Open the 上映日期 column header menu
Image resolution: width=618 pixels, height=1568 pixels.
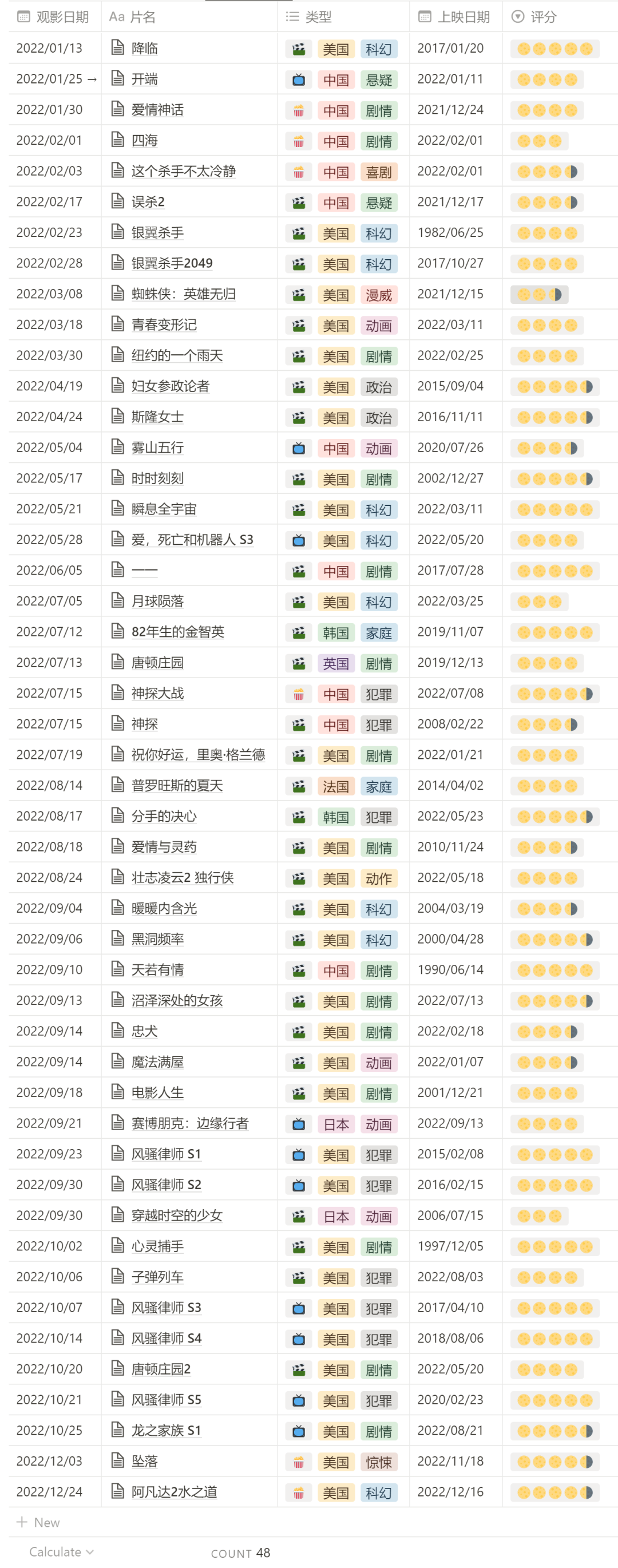(x=456, y=17)
